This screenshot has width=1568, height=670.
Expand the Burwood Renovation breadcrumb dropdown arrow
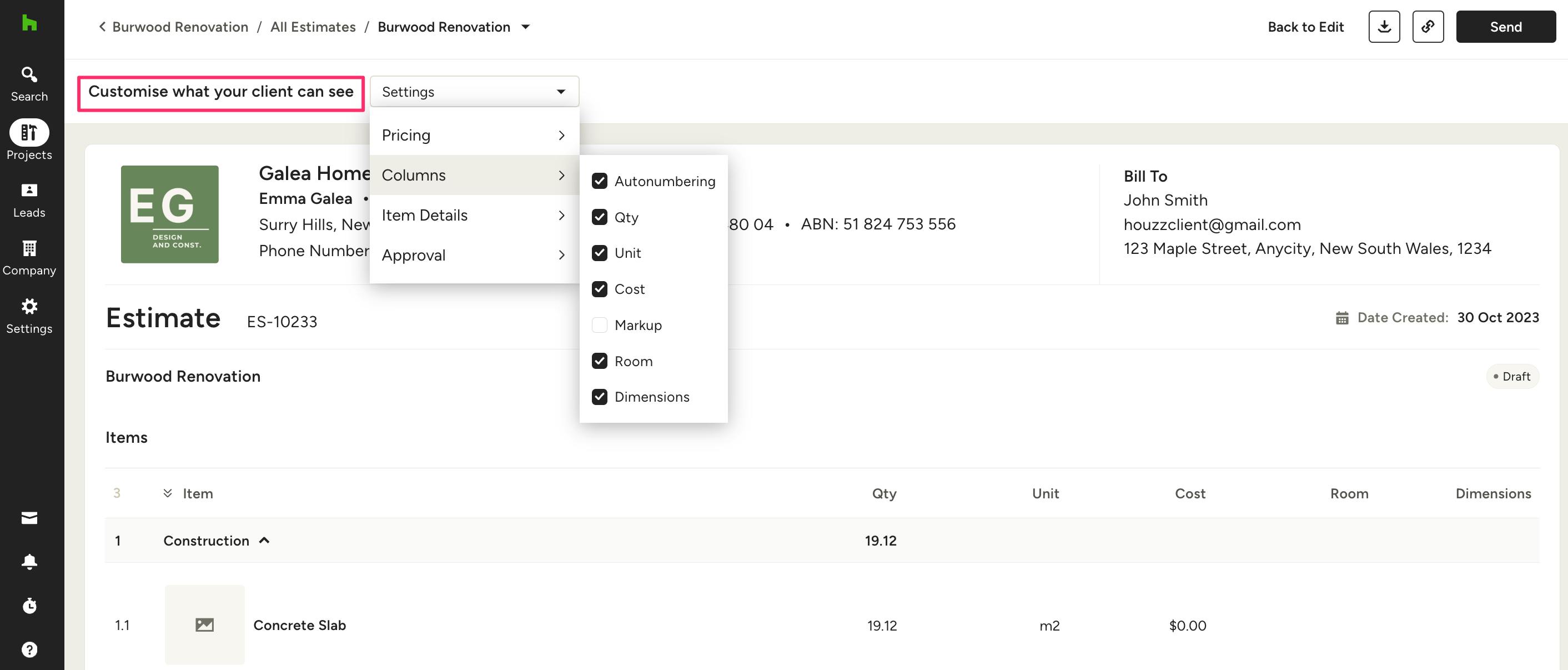click(x=526, y=27)
